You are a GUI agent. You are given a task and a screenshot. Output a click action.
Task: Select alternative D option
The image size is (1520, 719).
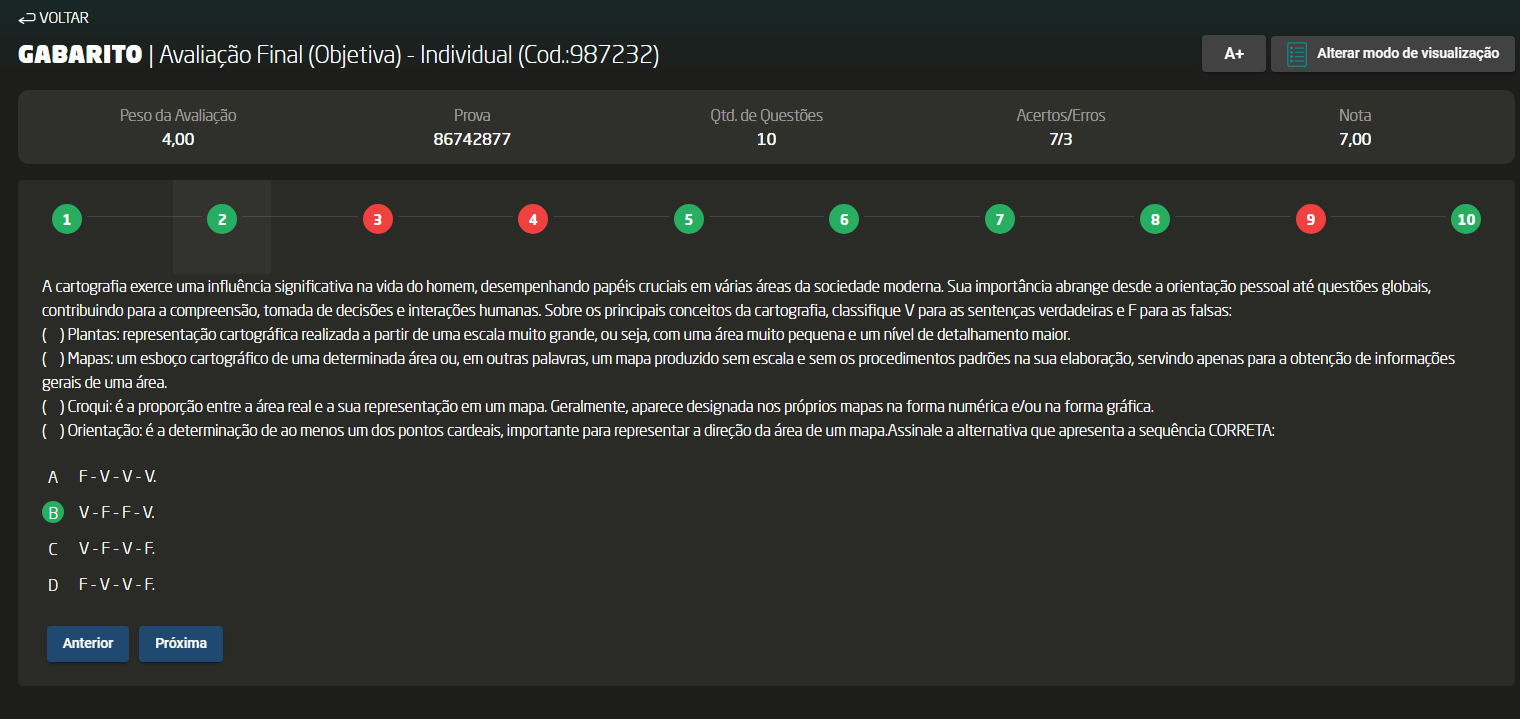pyautogui.click(x=53, y=585)
